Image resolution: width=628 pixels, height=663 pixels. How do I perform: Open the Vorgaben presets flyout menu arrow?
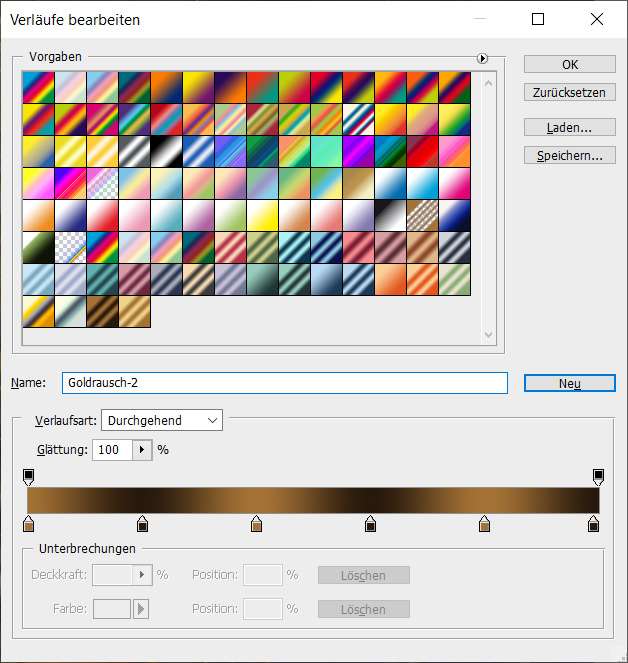click(483, 59)
